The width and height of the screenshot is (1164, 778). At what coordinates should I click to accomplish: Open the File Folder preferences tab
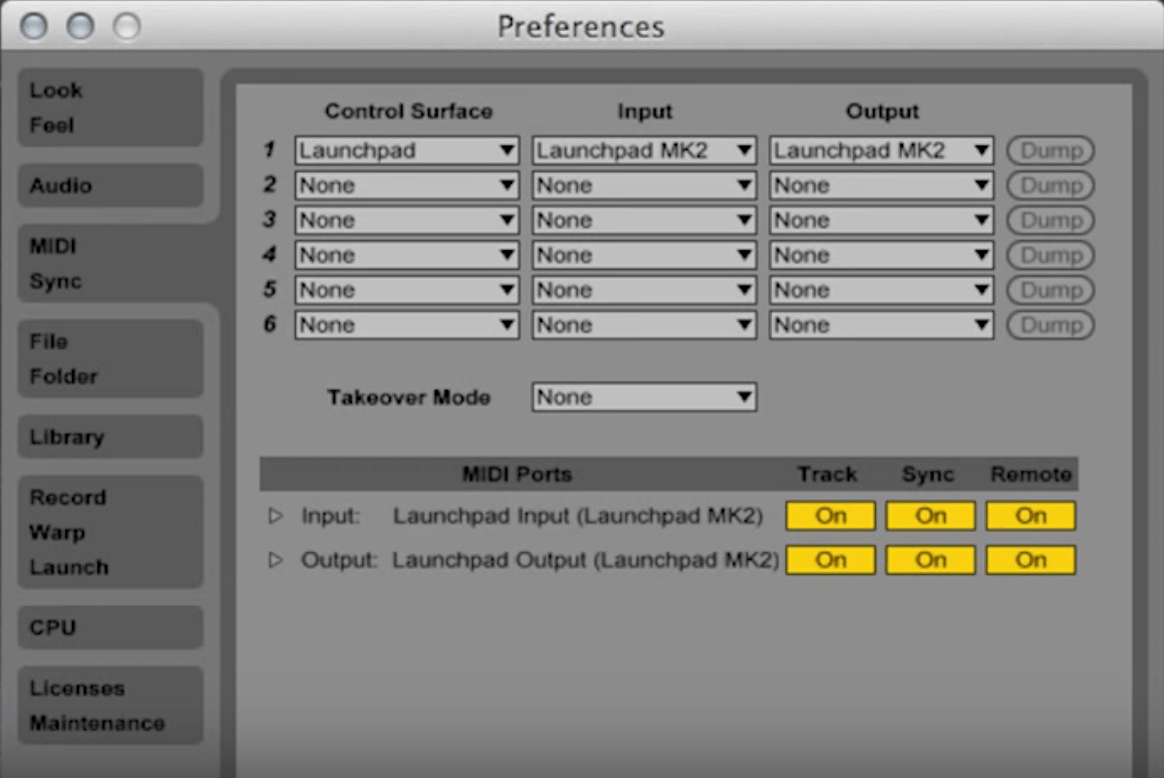click(x=111, y=359)
